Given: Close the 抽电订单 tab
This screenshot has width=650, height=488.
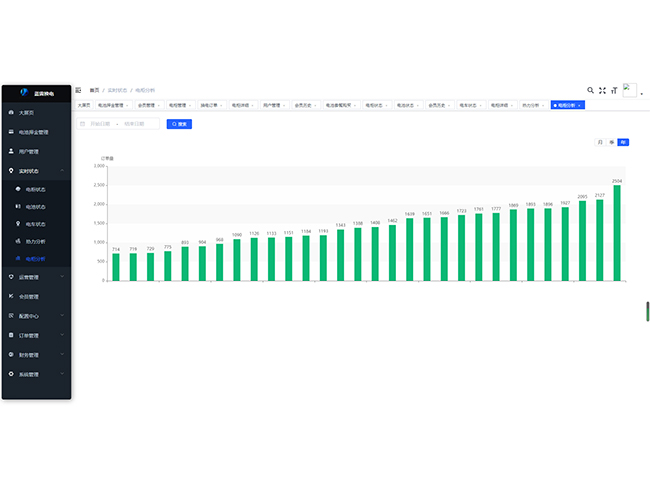Looking at the screenshot, I should pyautogui.click(x=221, y=106).
